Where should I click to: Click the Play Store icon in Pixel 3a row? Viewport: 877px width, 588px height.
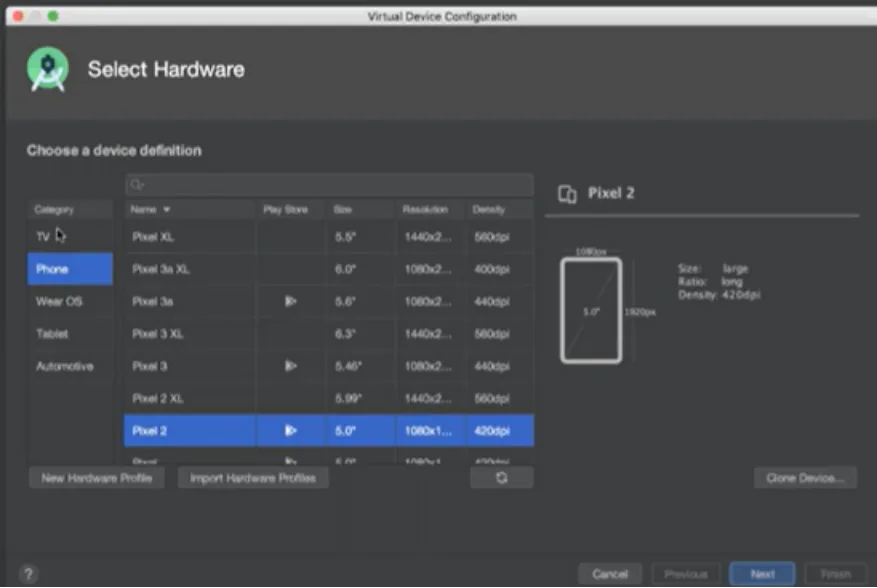290,302
